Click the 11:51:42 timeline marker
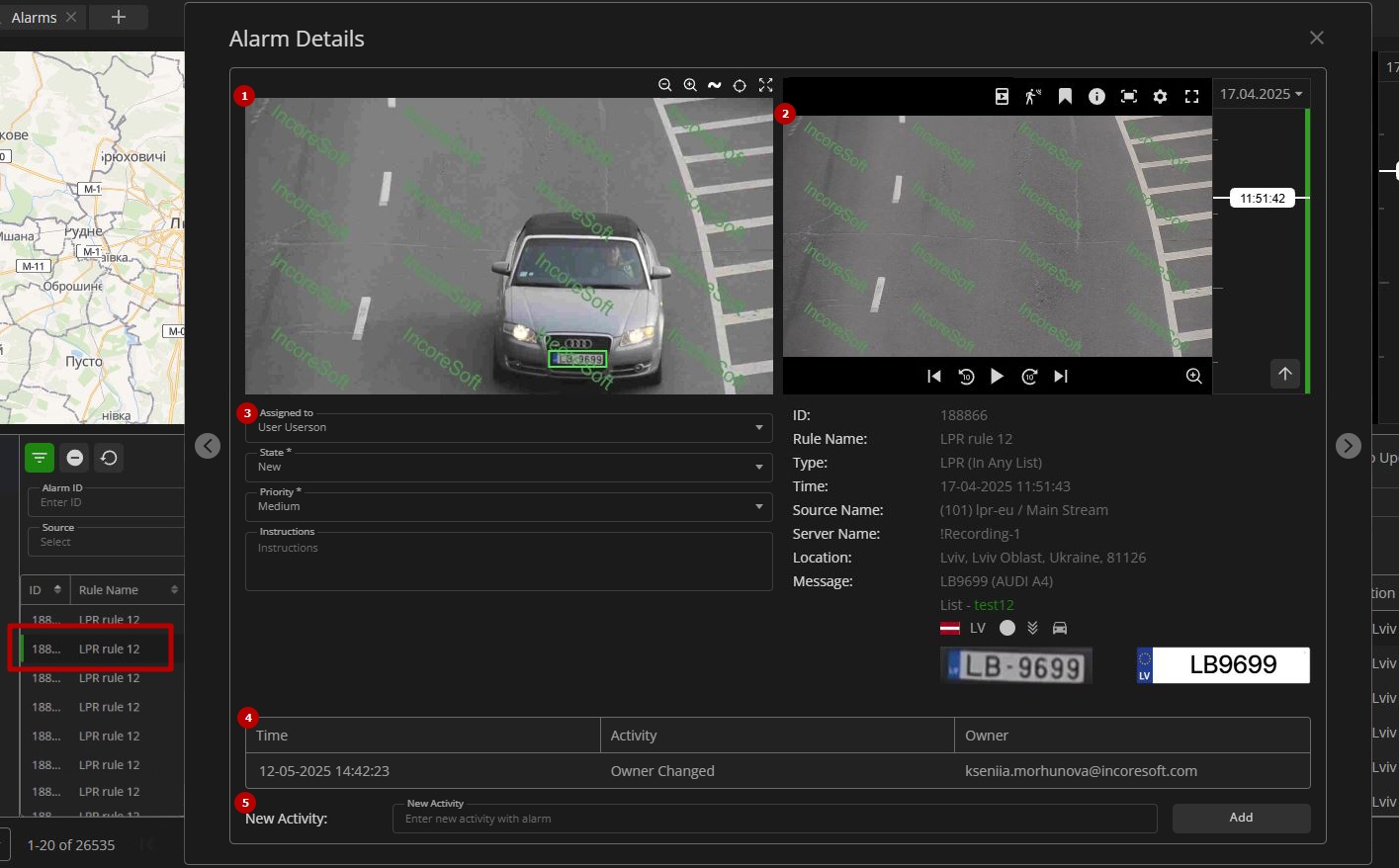The width and height of the screenshot is (1399, 868). click(1263, 199)
